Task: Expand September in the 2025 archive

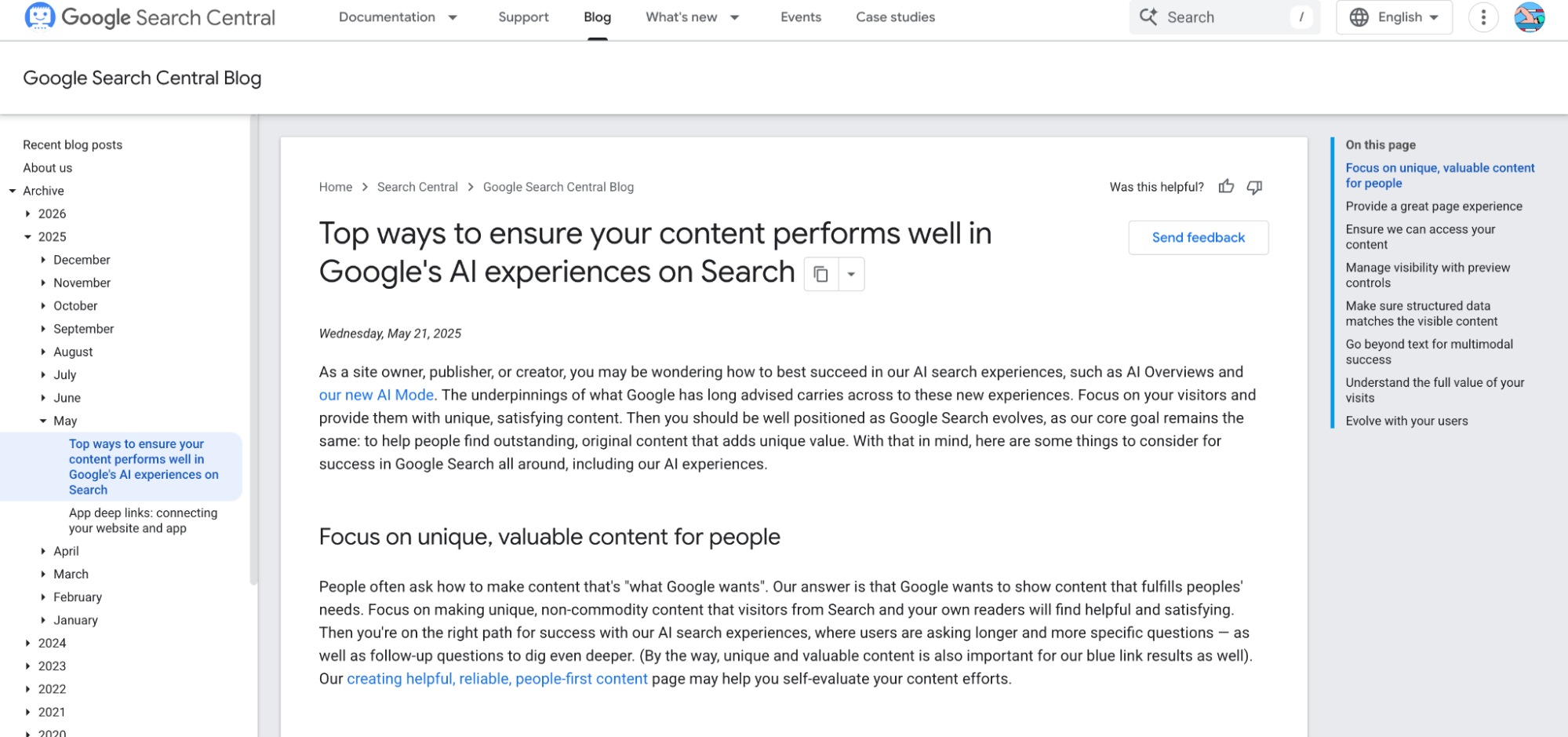Action: pyautogui.click(x=43, y=329)
